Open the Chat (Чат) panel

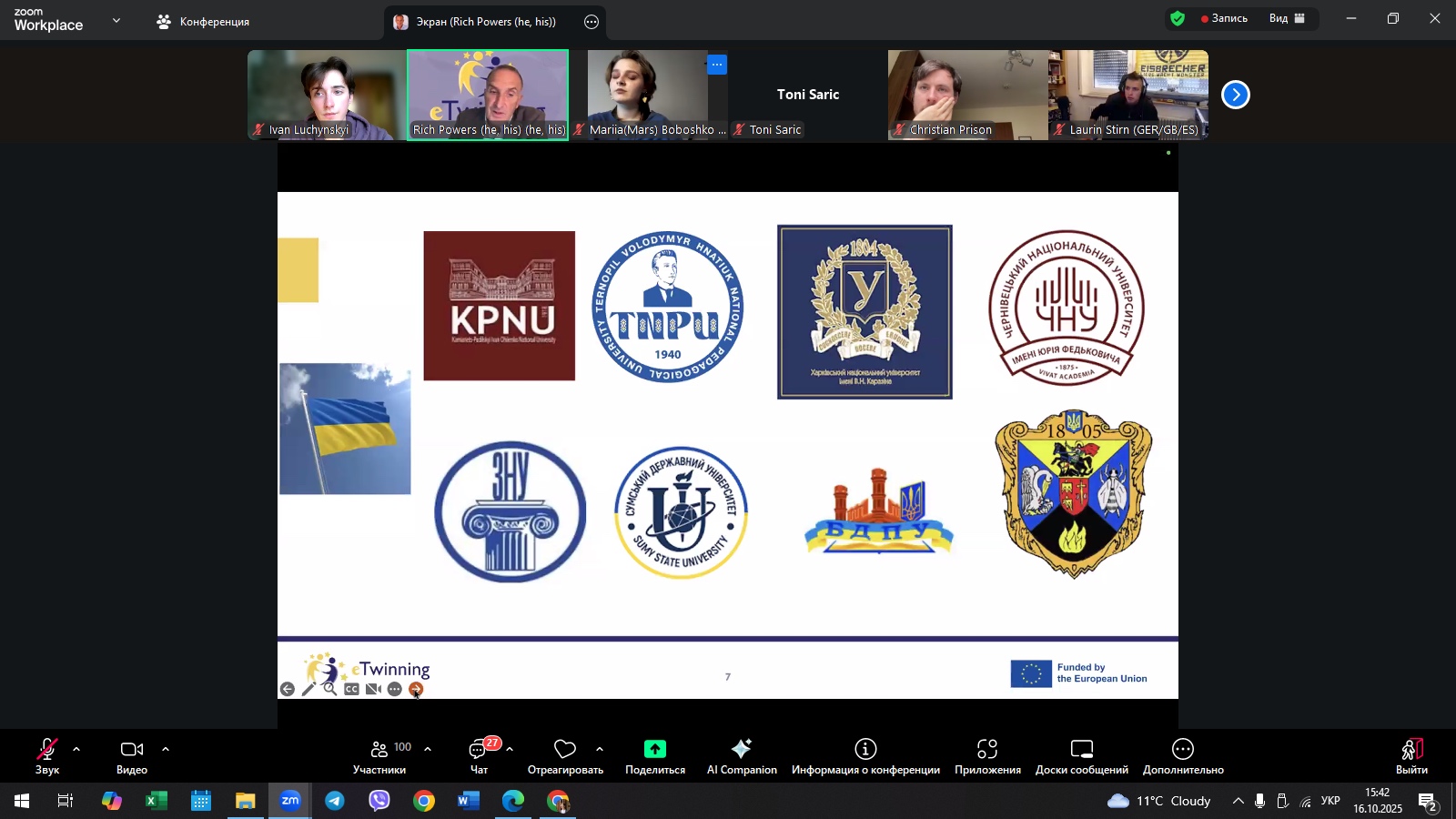pos(479,751)
